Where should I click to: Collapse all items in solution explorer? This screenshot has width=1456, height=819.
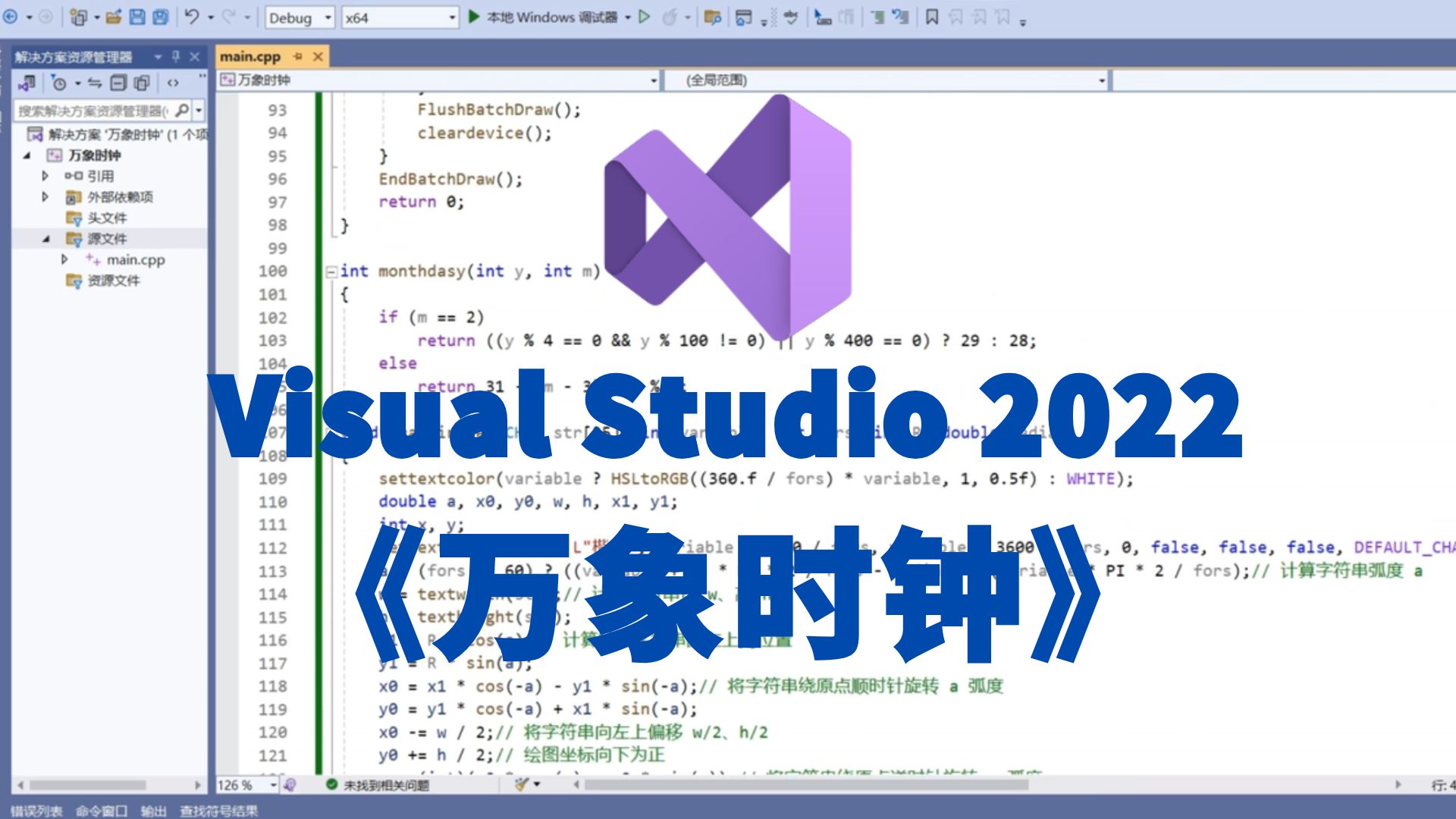(118, 83)
